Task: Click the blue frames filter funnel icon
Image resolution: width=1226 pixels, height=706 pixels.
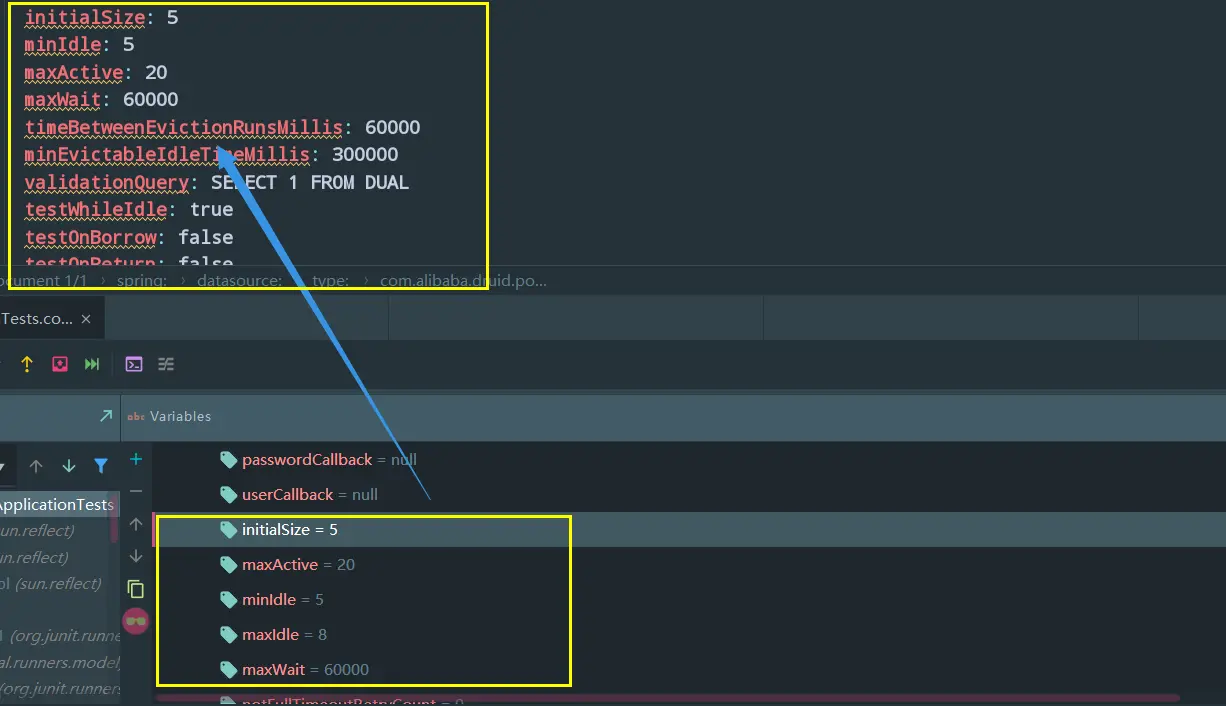Action: (101, 466)
